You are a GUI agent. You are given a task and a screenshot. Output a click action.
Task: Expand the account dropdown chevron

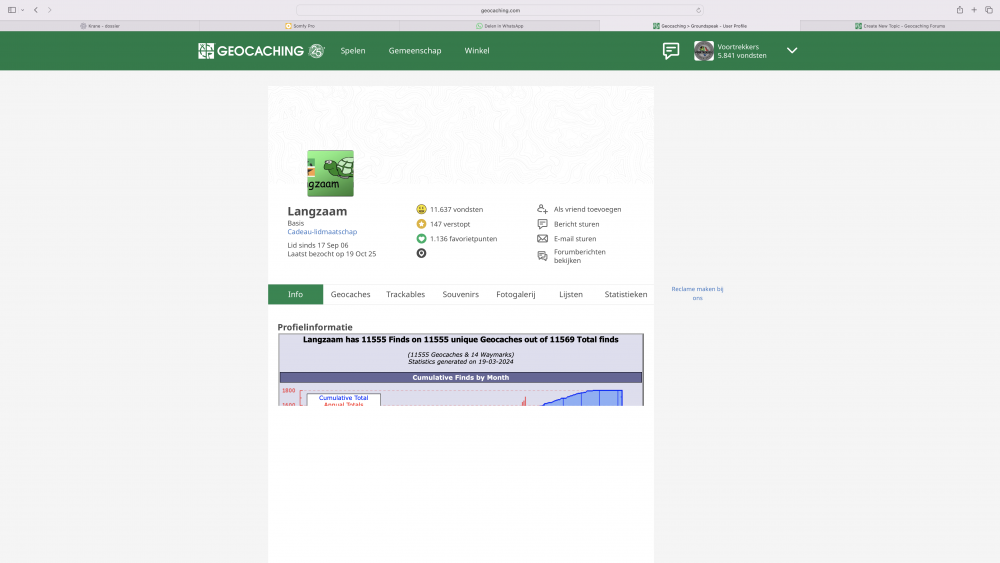pos(791,50)
